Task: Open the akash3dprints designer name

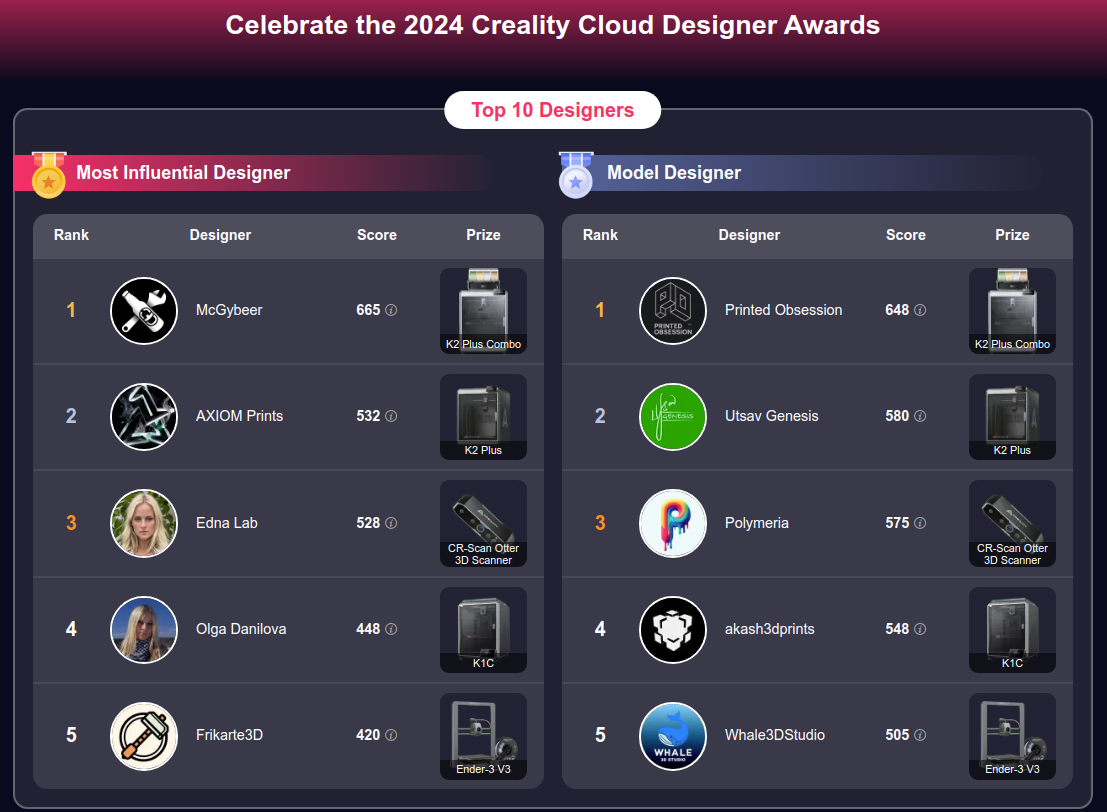Action: tap(770, 629)
